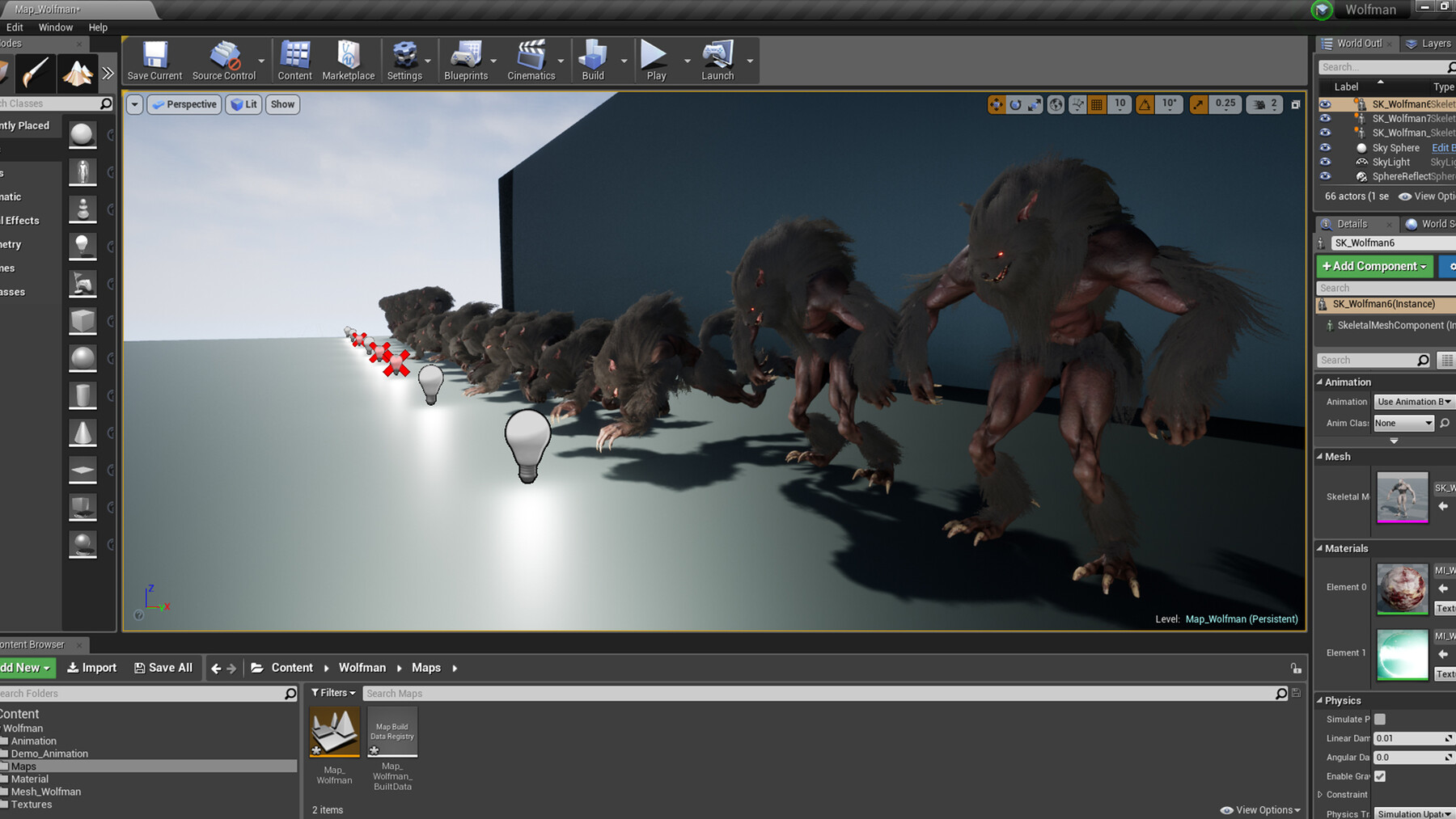Select the rotate gizmo icon in viewport

point(1015,104)
